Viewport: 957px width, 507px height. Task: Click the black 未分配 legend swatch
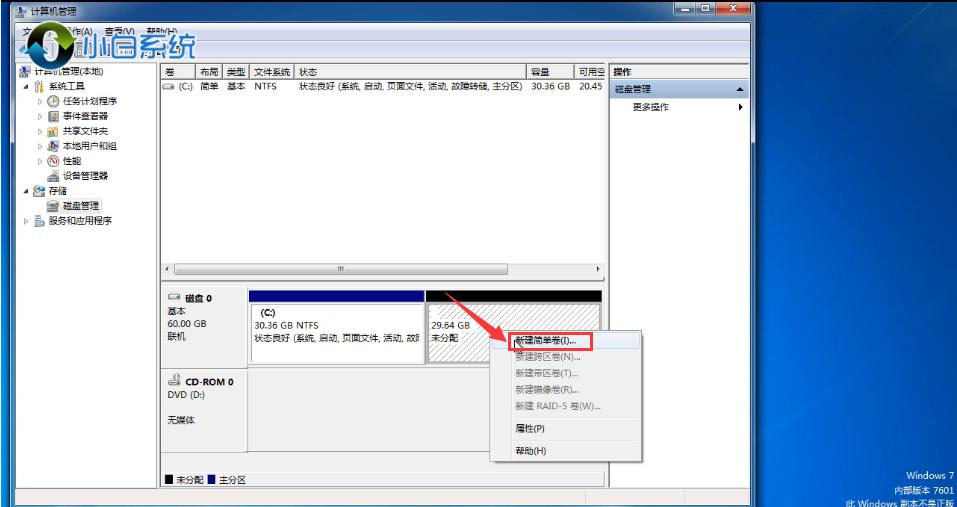169,480
